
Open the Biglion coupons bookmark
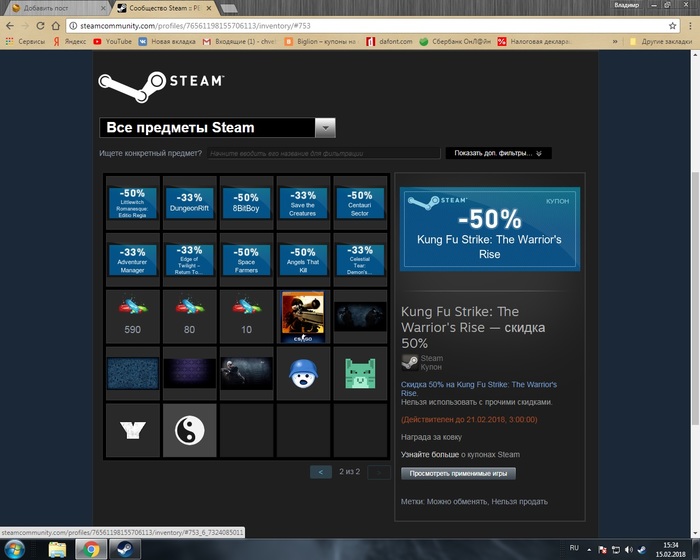tap(321, 42)
